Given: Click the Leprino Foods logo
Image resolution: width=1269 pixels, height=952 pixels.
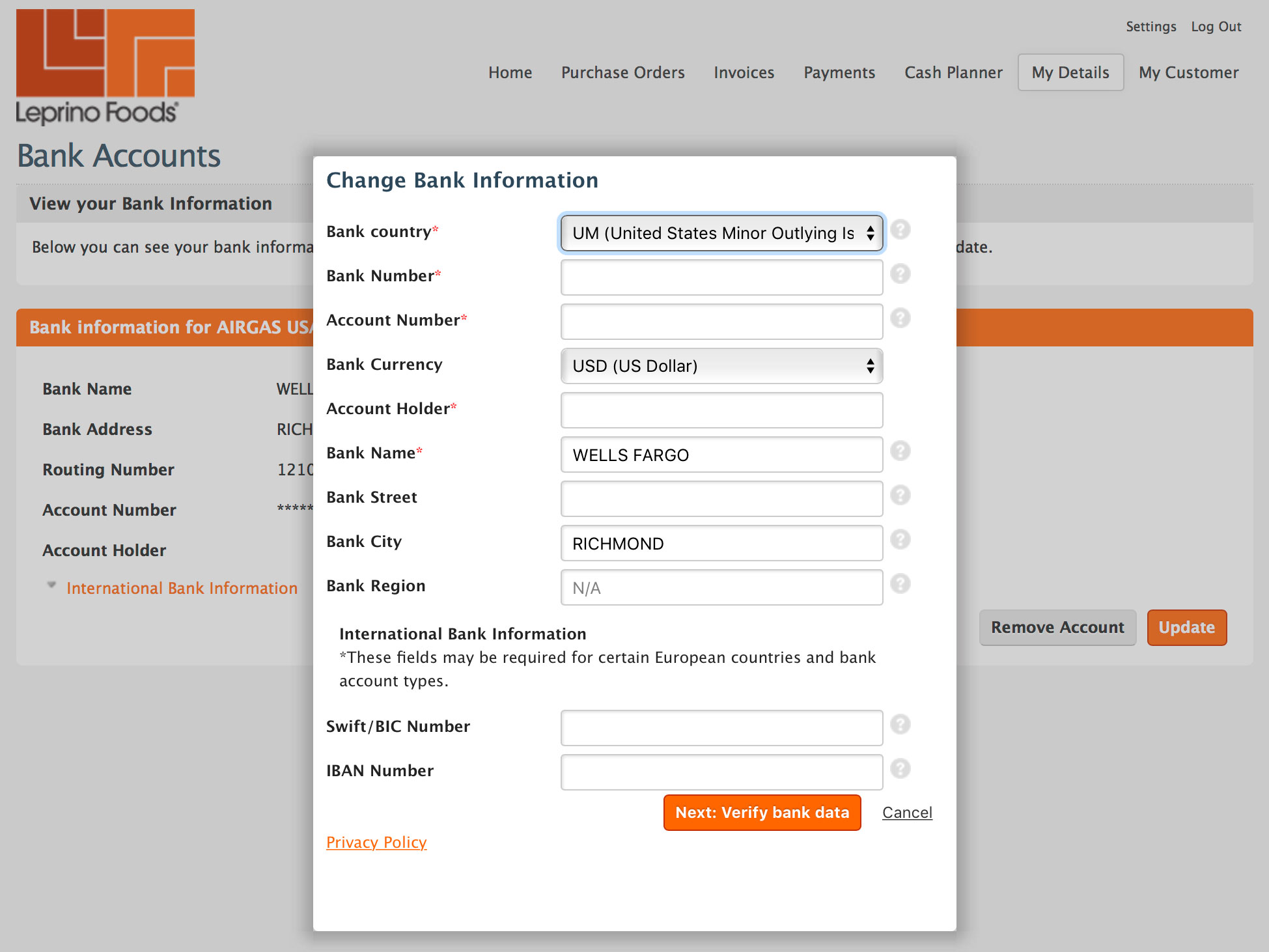Looking at the screenshot, I should pos(105,67).
